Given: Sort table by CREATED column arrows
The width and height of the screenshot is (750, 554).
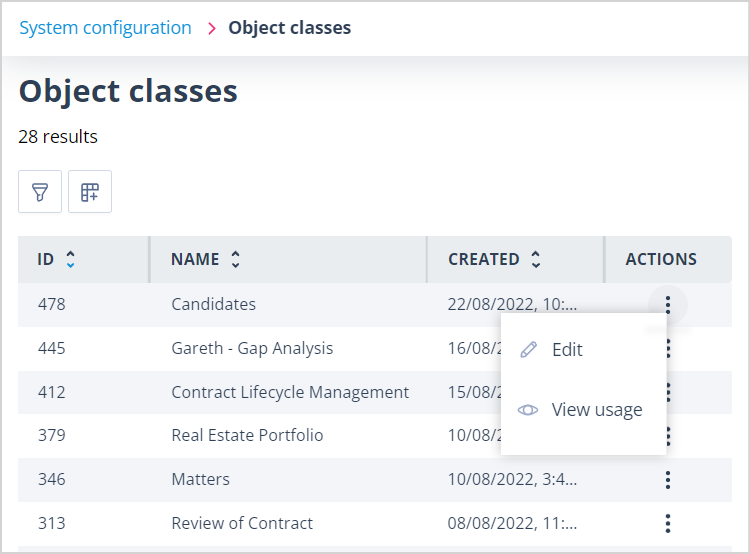Looking at the screenshot, I should coord(536,259).
